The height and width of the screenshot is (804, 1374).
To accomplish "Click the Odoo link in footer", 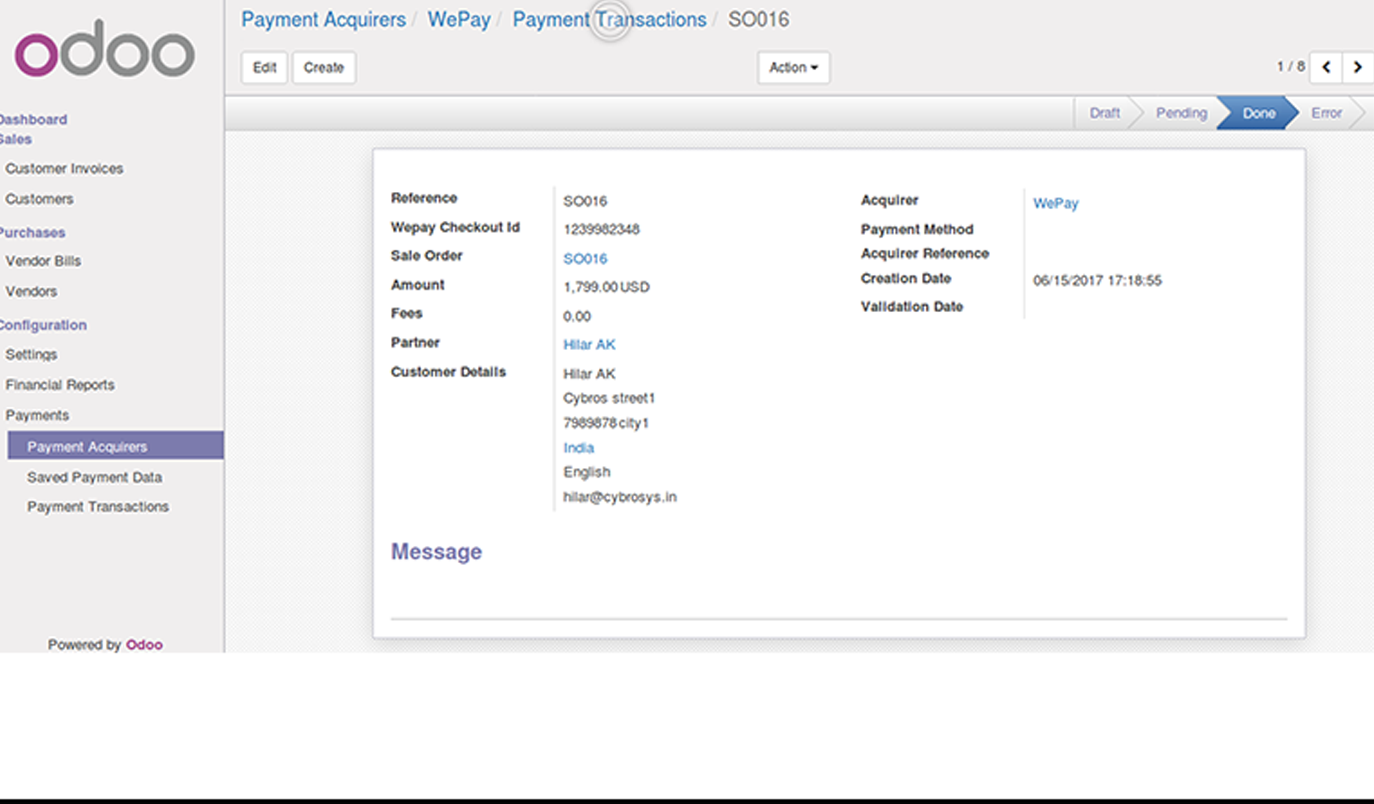I will click(144, 644).
